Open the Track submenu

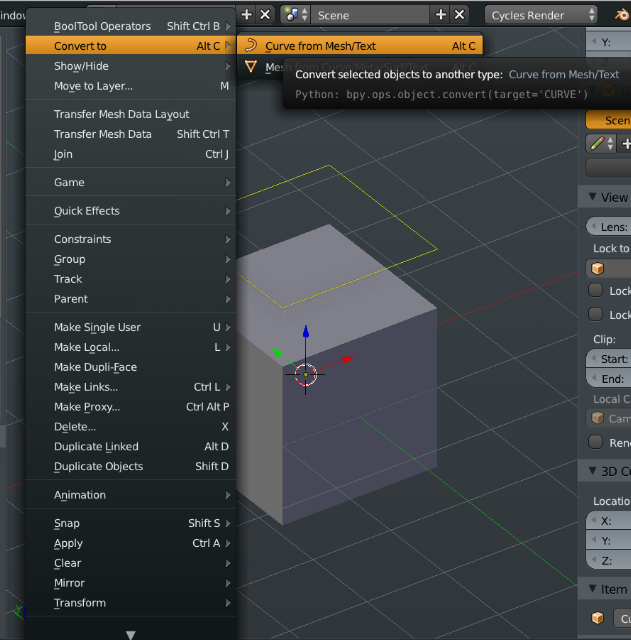pos(131,279)
